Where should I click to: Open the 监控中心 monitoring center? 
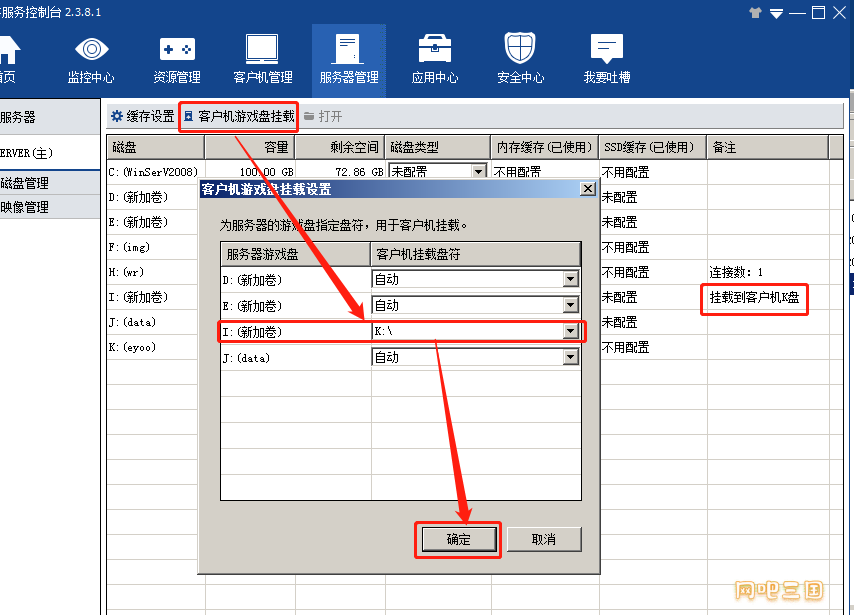[x=91, y=60]
